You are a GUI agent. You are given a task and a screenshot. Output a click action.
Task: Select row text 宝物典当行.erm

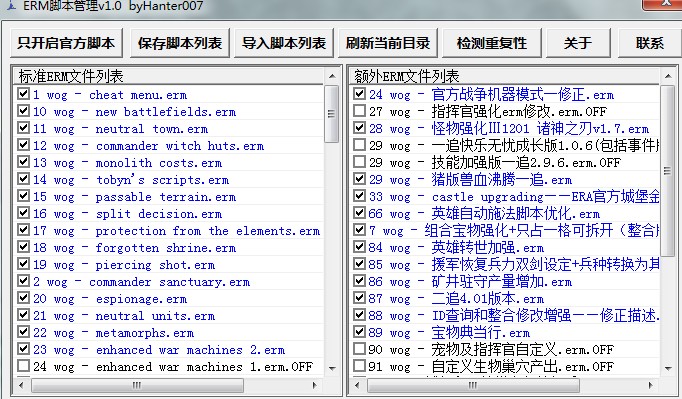click(x=481, y=332)
